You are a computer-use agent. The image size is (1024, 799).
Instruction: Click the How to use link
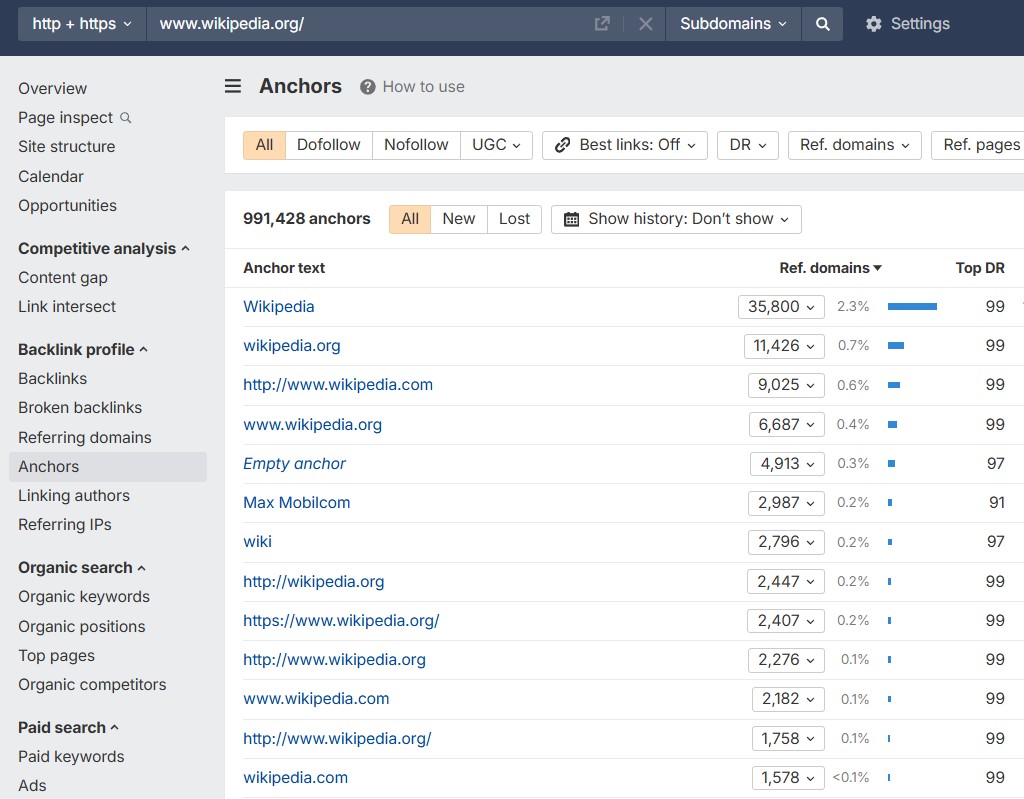coord(423,87)
